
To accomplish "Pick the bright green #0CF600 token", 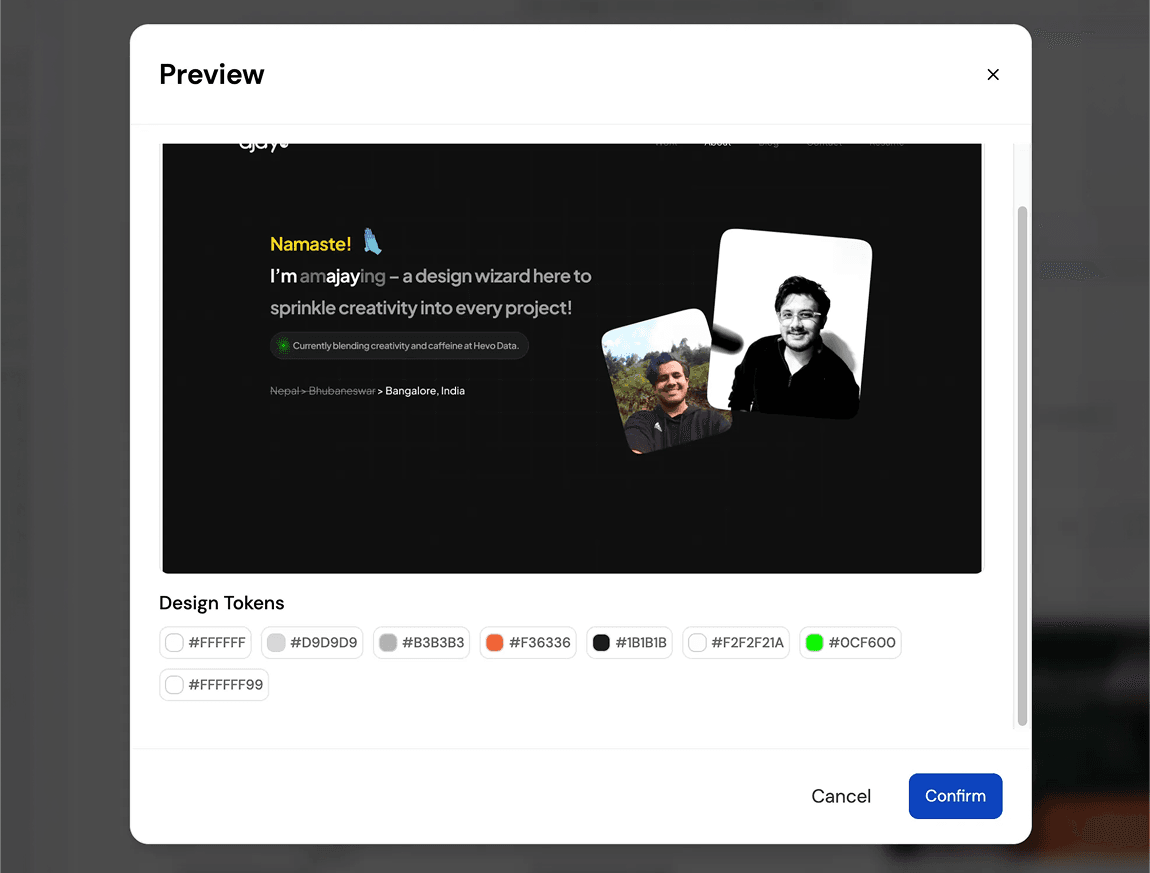I will [x=850, y=643].
